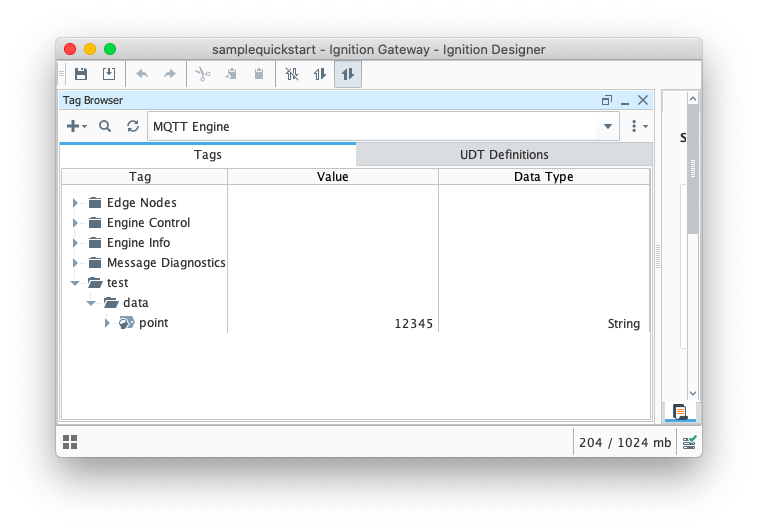
Task: Click the Cut scissors icon
Action: tap(203, 74)
